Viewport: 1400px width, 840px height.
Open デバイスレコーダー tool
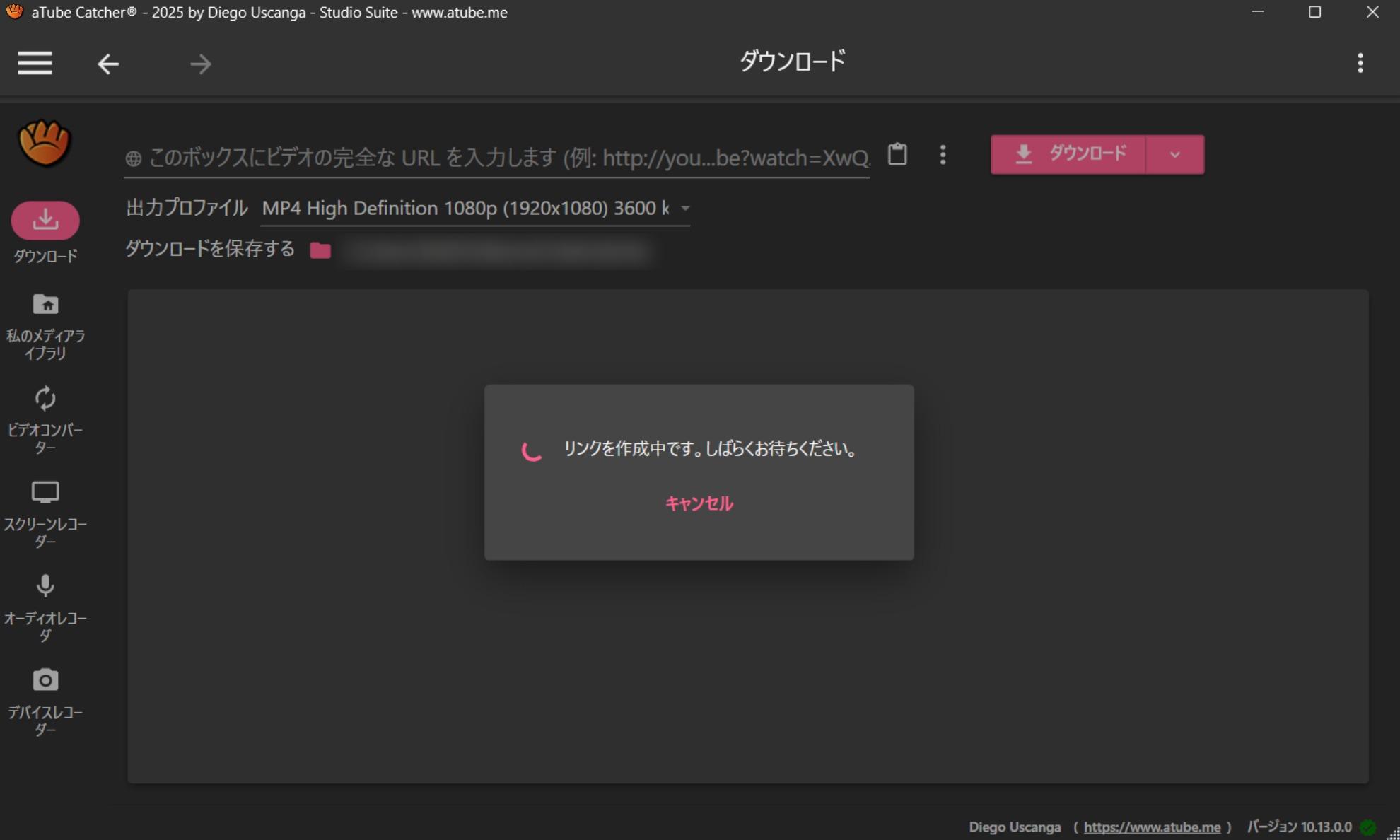pos(45,702)
